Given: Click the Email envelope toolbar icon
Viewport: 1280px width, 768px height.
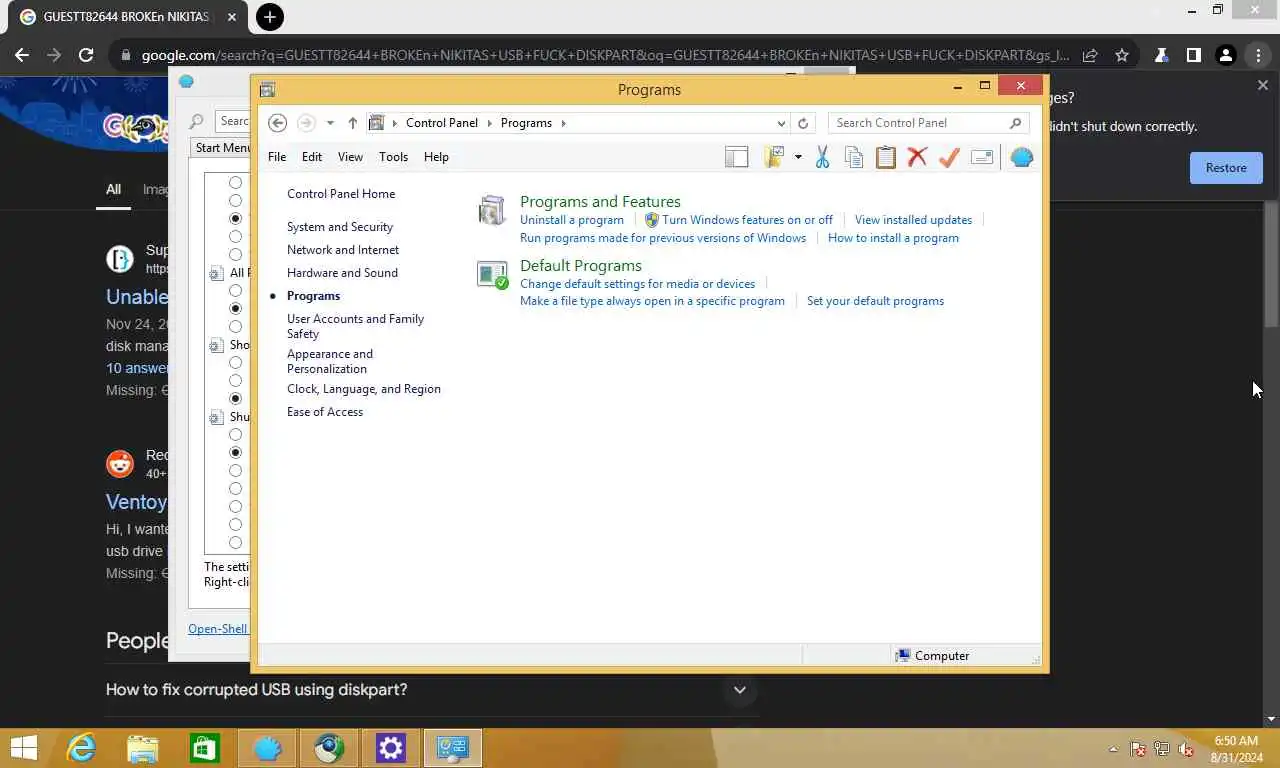Looking at the screenshot, I should coord(982,157).
